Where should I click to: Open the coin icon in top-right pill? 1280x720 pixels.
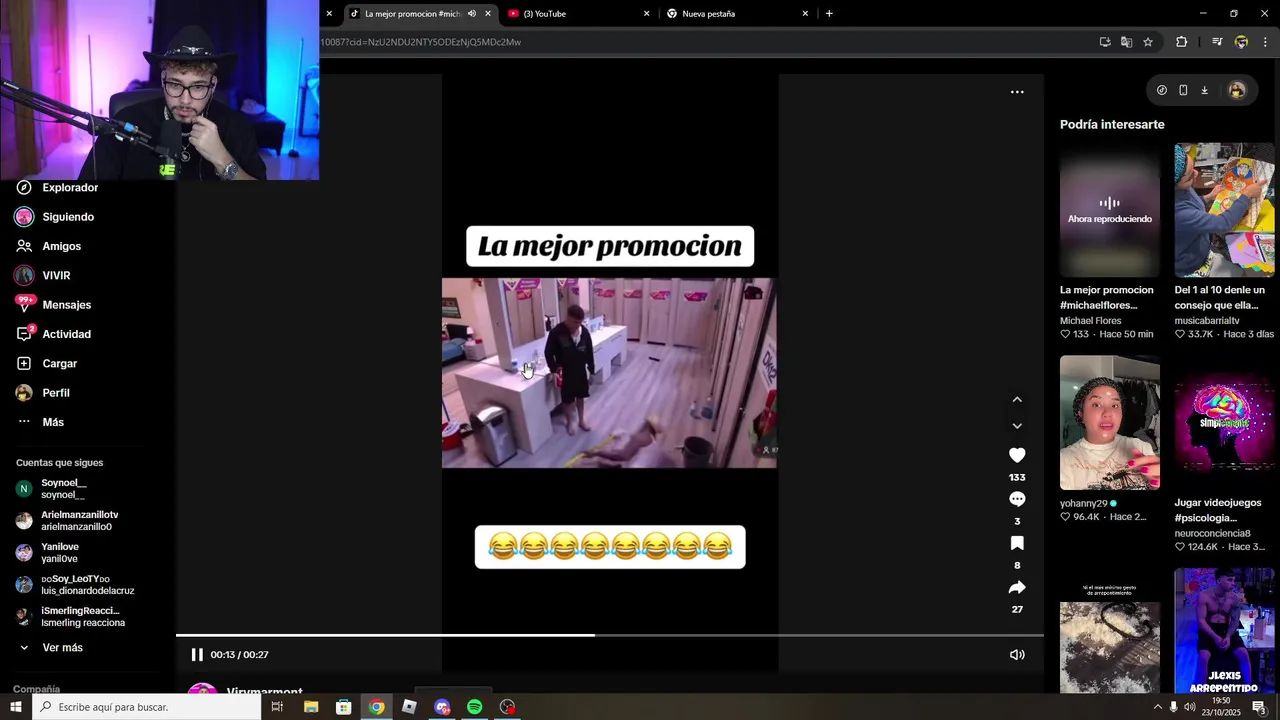point(1161,90)
